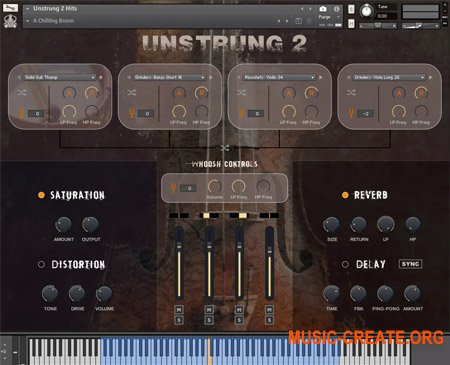The width and height of the screenshot is (450, 365).
Task: Shuffle the Ricochets Violin 34 layer sample
Action: [x=241, y=93]
